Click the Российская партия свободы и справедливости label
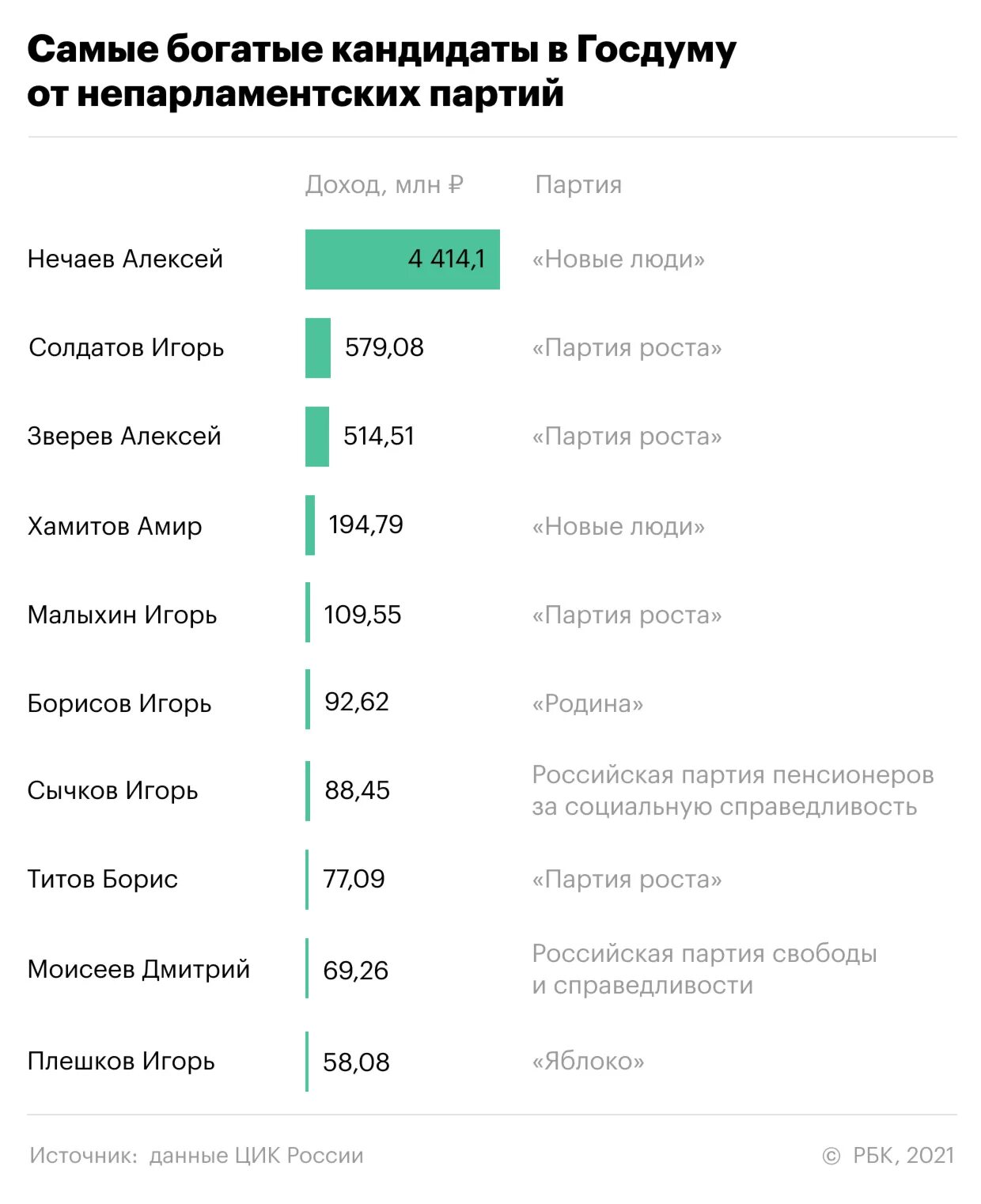Image resolution: width=981 pixels, height=1204 pixels. tap(704, 969)
